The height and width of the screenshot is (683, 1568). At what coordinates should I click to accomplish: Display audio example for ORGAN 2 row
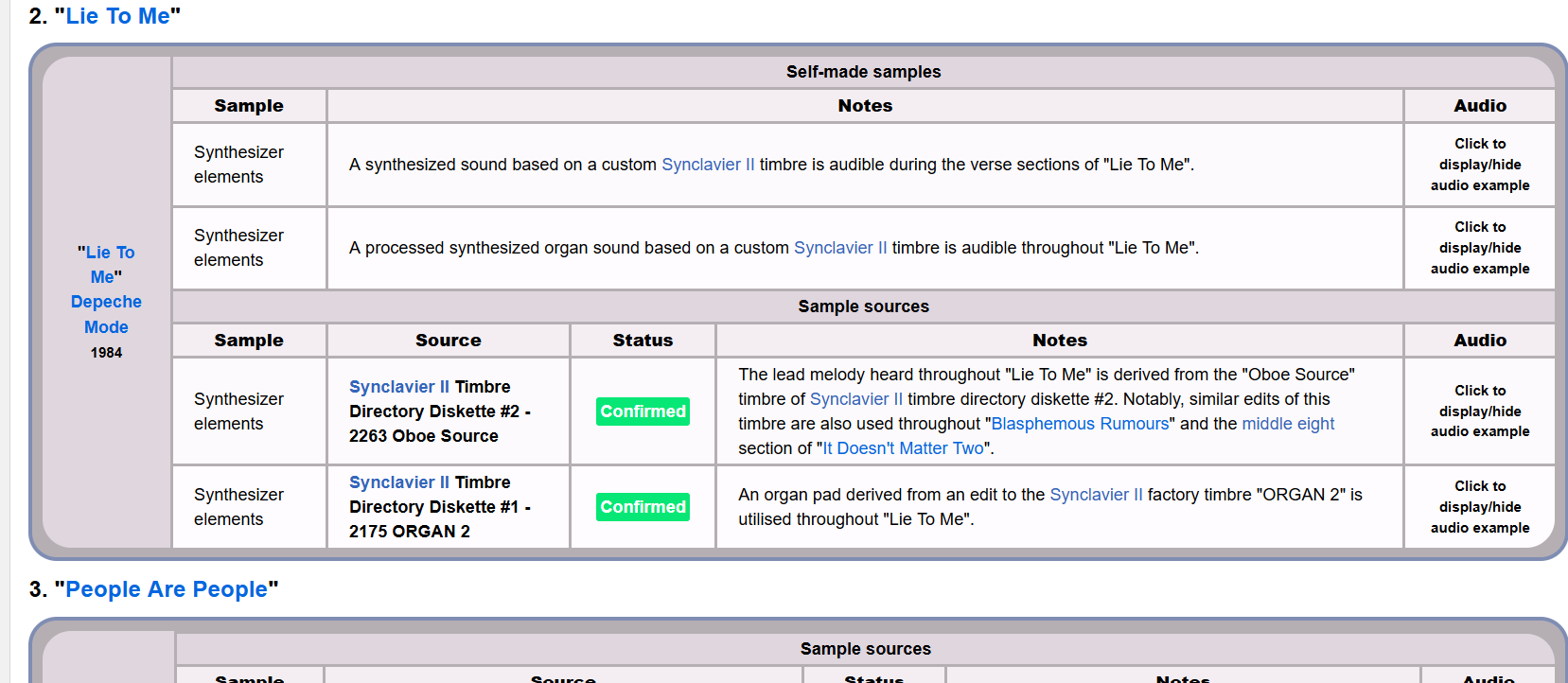click(x=1479, y=507)
